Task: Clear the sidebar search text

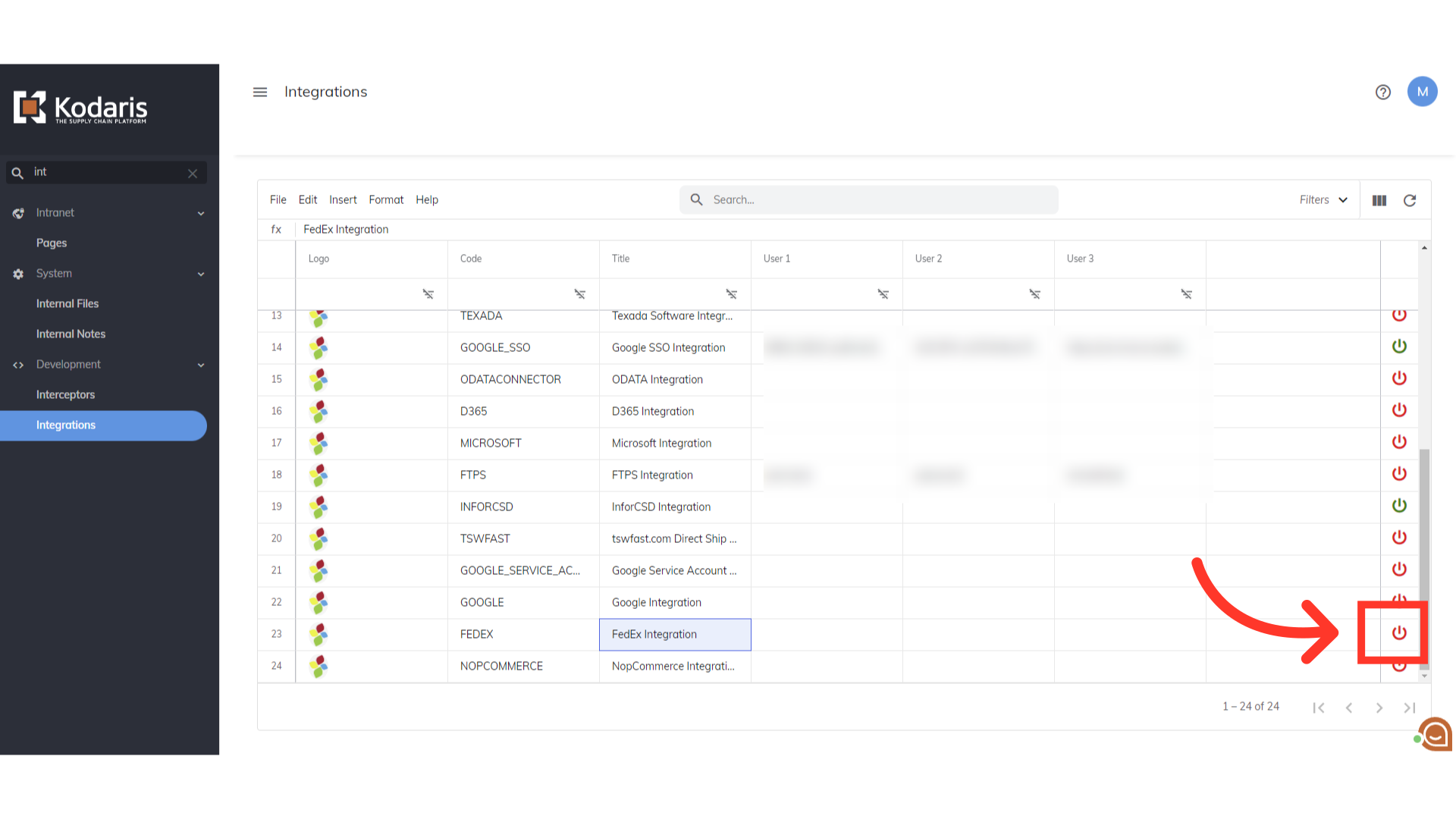Action: (193, 173)
